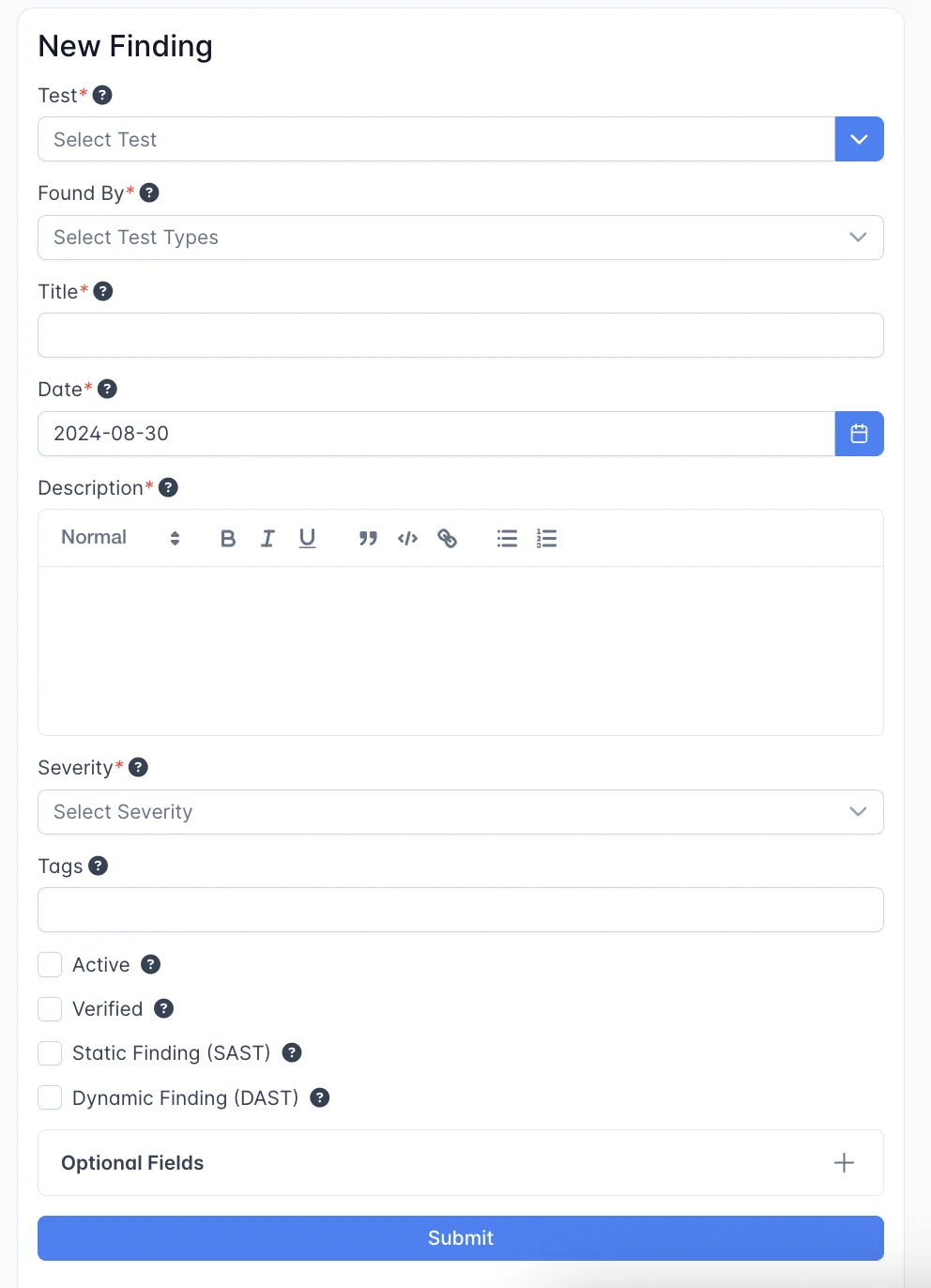Screen dimensions: 931x1288
Task: Check the Verified option
Action: (50, 1008)
